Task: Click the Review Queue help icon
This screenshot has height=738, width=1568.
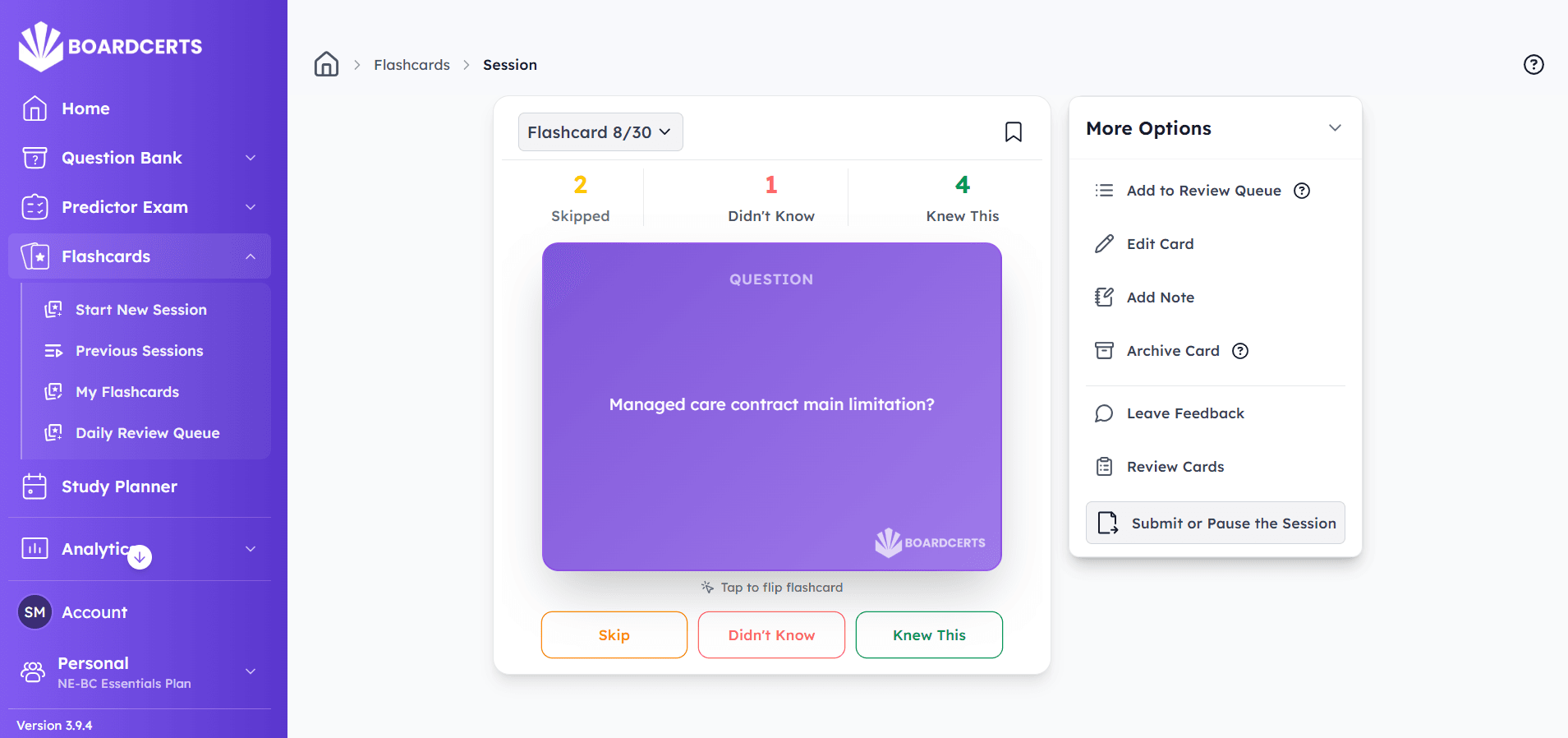Action: [1302, 191]
